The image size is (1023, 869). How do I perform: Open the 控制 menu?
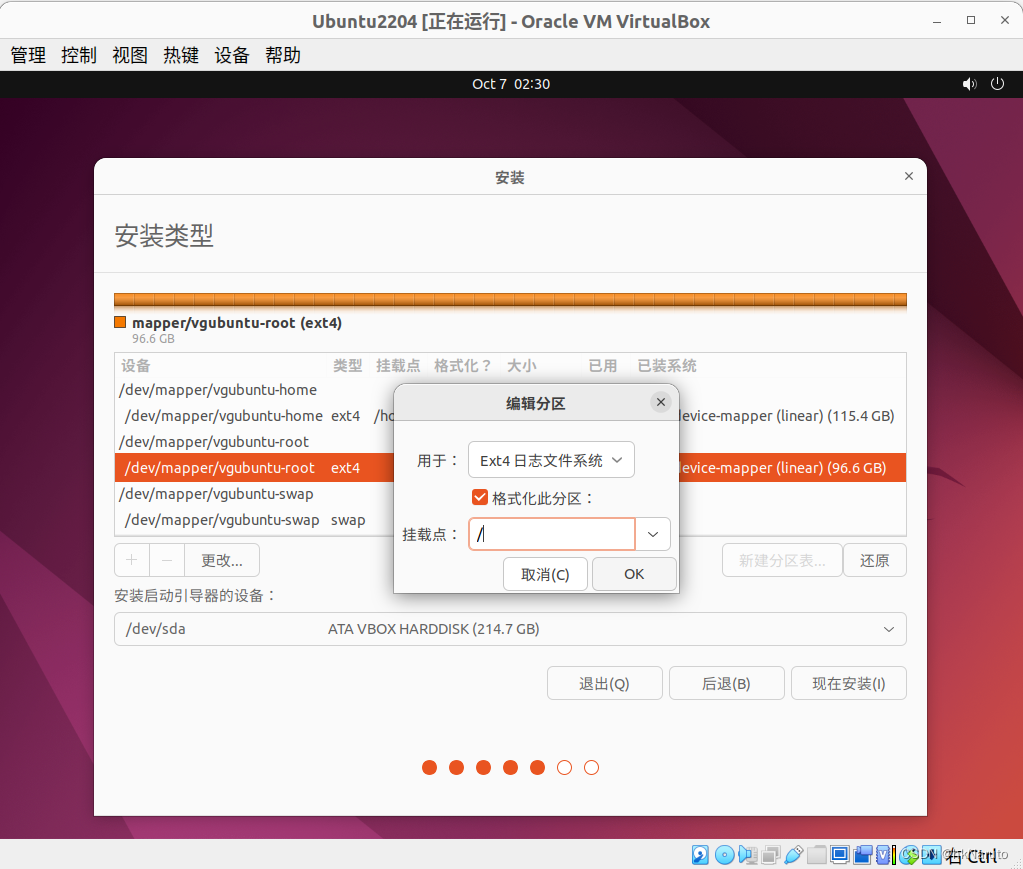pos(79,55)
